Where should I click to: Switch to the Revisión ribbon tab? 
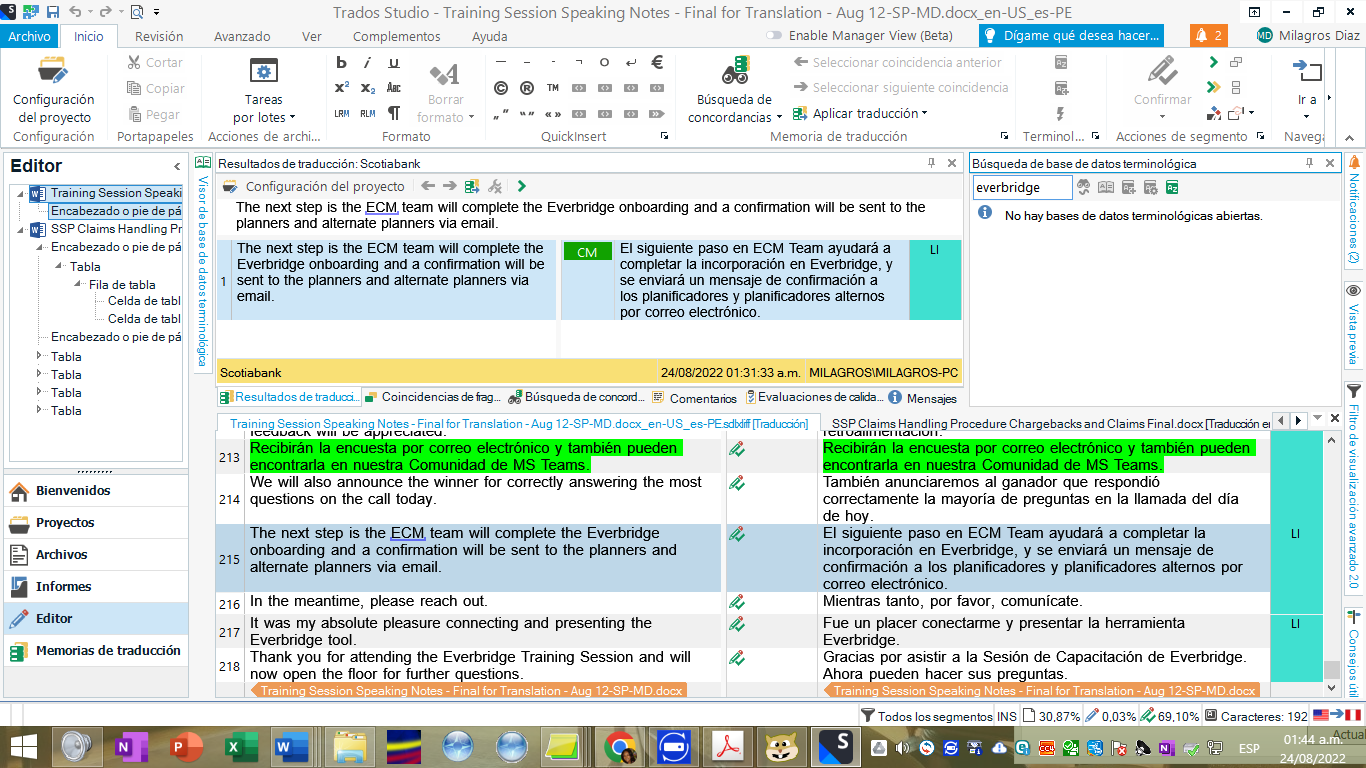click(159, 36)
